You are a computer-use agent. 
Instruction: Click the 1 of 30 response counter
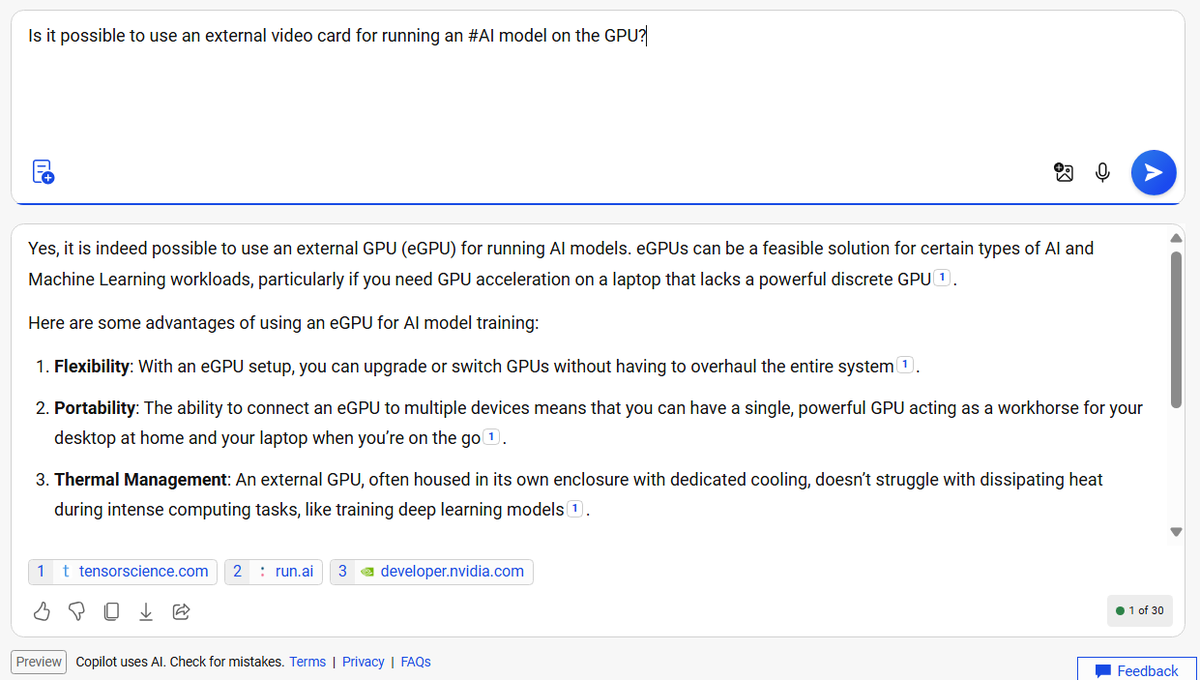[x=1140, y=610]
